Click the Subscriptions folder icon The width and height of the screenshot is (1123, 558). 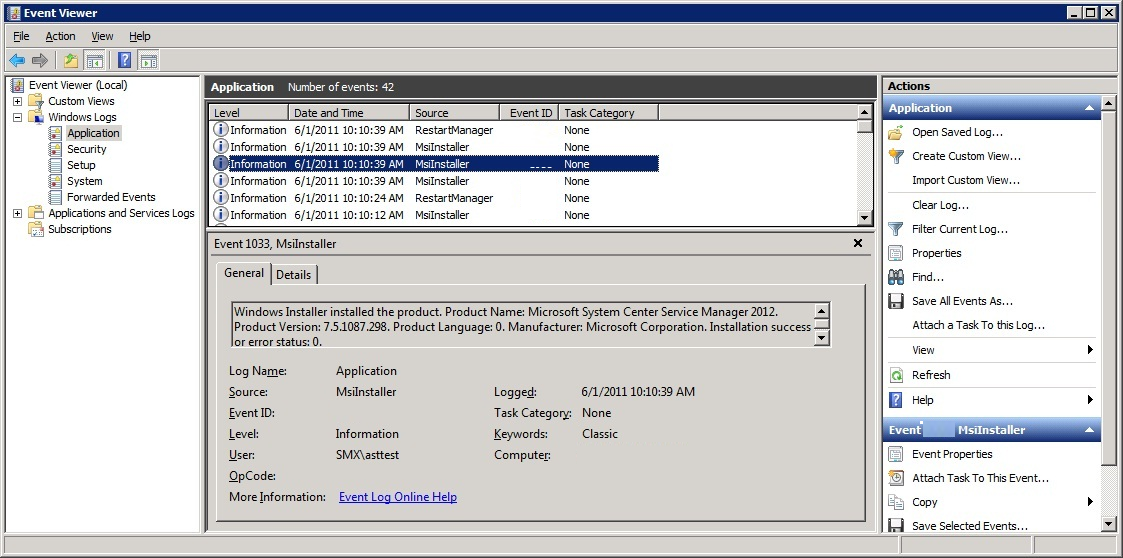point(36,229)
